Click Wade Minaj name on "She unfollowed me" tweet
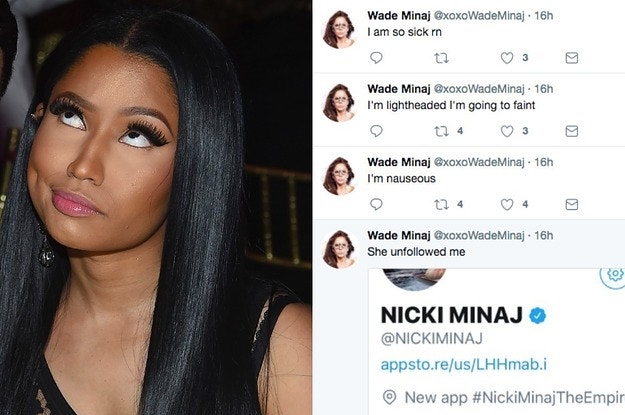Screen dimensions: 625x415 tap(399, 235)
